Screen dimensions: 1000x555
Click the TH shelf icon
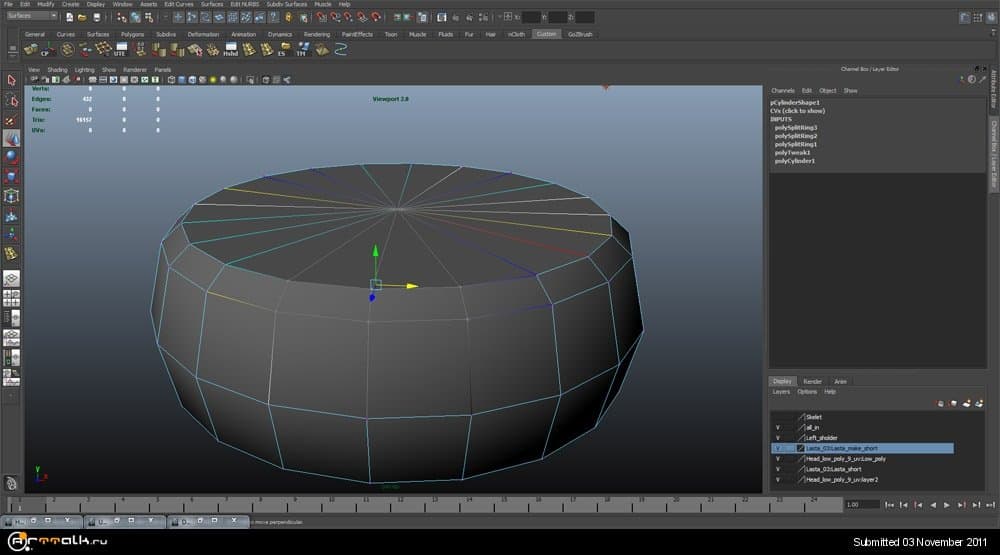tap(300, 50)
